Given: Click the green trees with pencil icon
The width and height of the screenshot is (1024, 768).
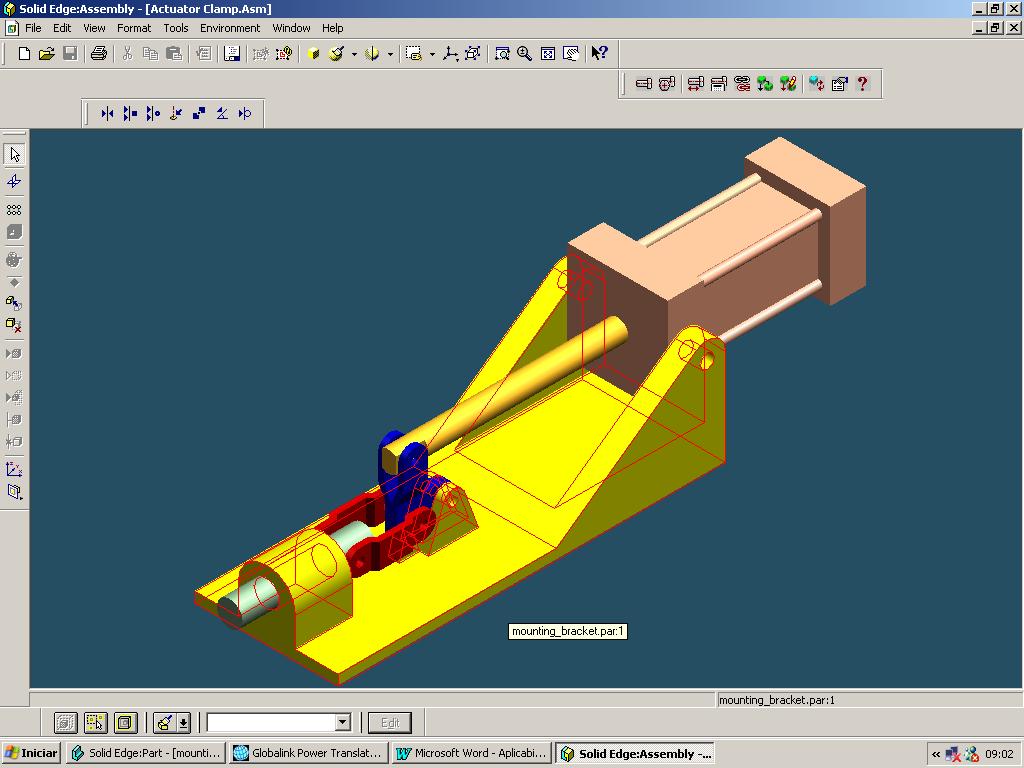Looking at the screenshot, I should pos(788,84).
